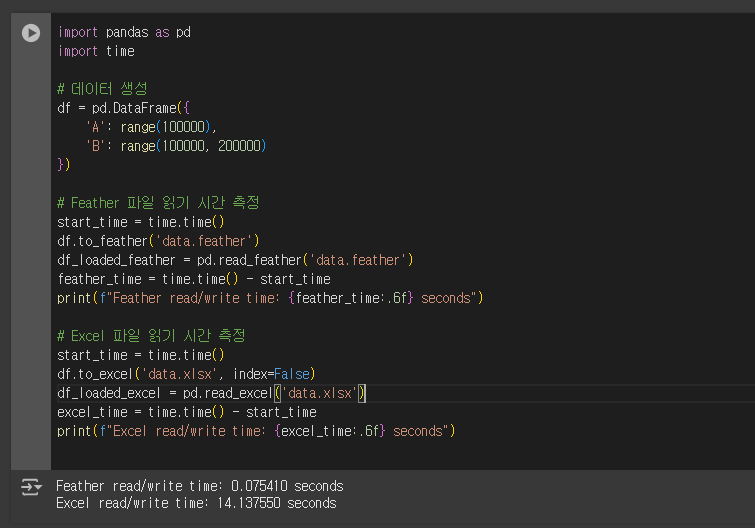755x528 pixels.
Task: Click the 'import time' line
Action: (x=96, y=51)
